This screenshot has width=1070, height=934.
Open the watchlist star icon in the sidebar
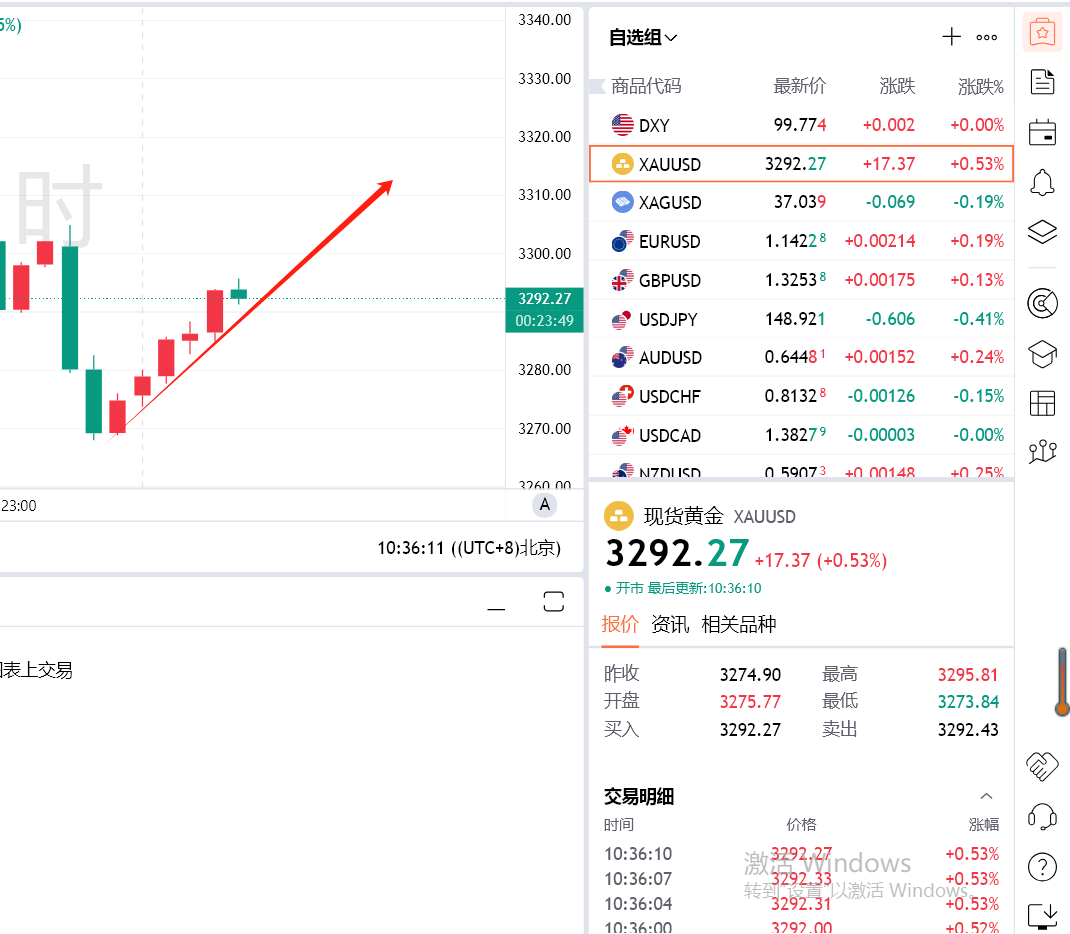1042,32
